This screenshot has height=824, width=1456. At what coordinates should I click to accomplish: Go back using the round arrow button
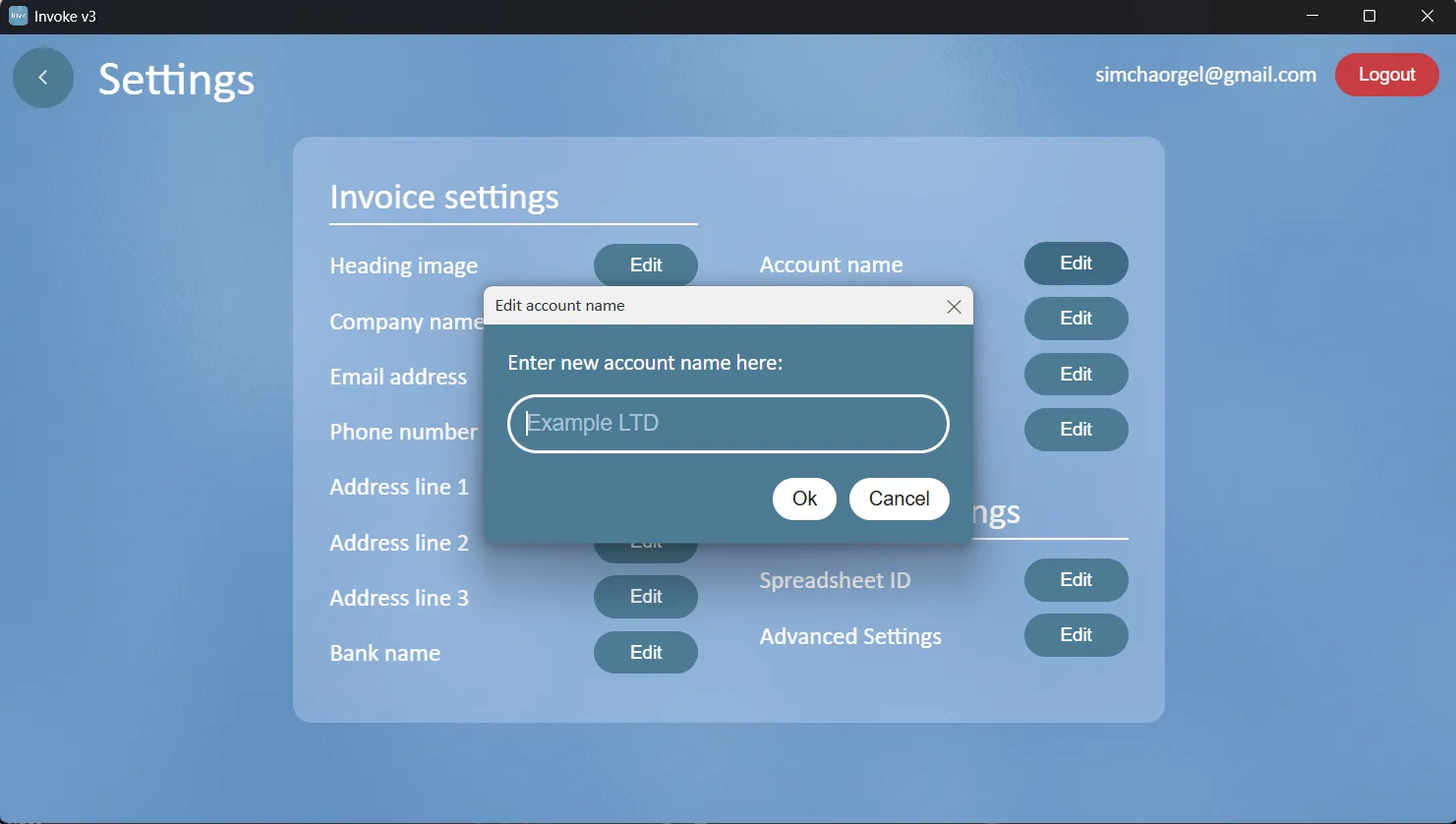coord(43,78)
